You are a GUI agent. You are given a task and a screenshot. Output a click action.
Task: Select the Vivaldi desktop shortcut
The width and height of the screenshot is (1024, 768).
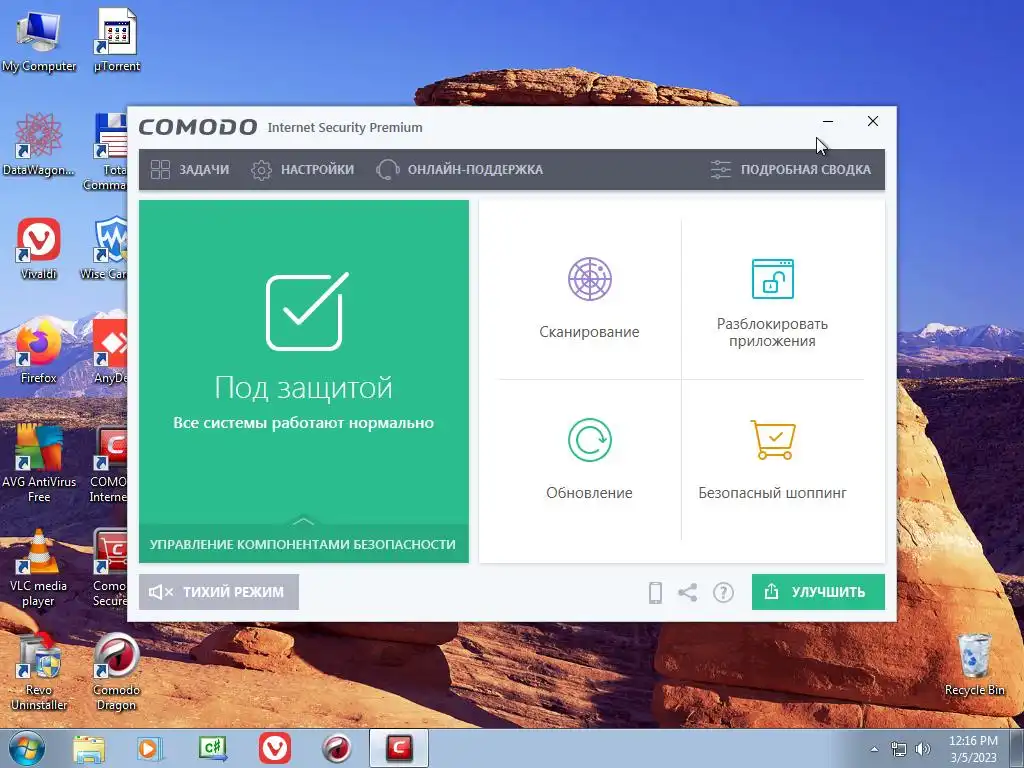[39, 249]
